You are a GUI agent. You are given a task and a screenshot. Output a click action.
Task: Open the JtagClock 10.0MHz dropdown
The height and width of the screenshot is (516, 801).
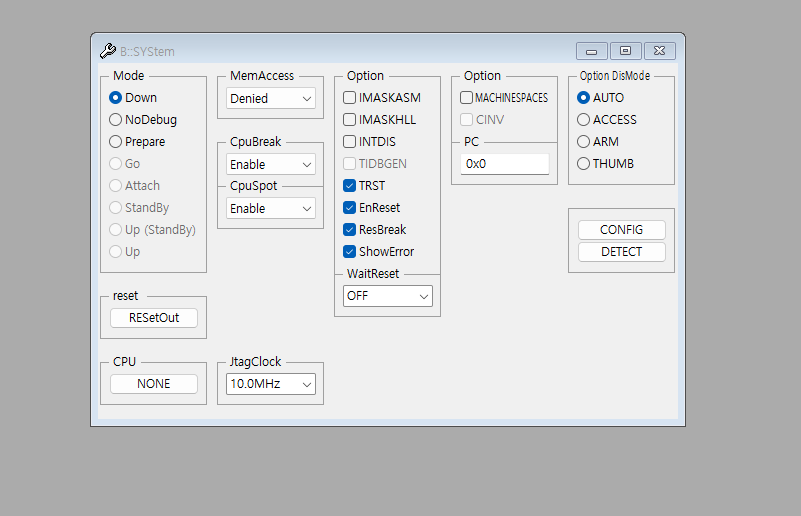point(270,384)
